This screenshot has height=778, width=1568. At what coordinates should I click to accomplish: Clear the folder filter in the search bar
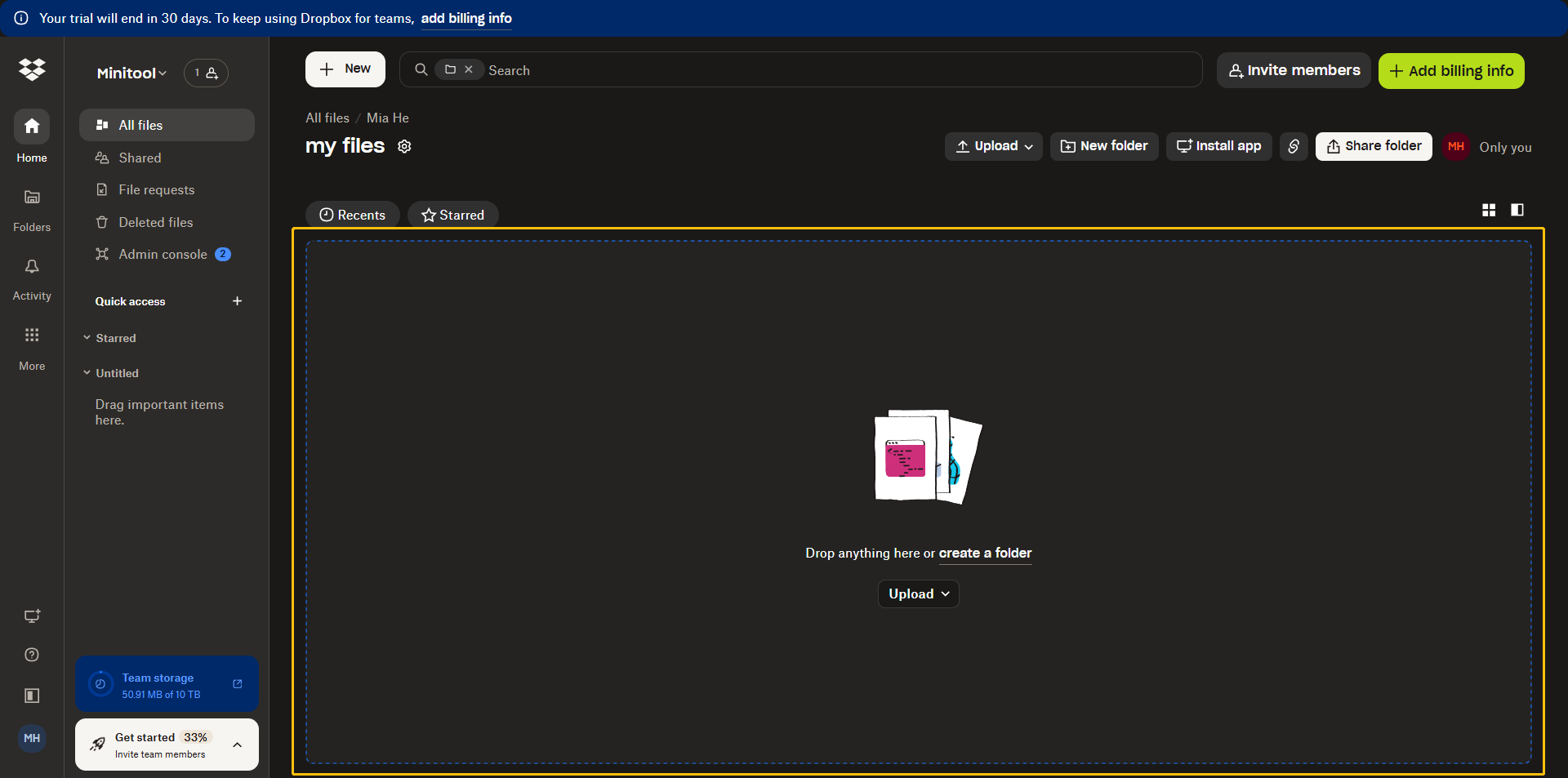470,69
